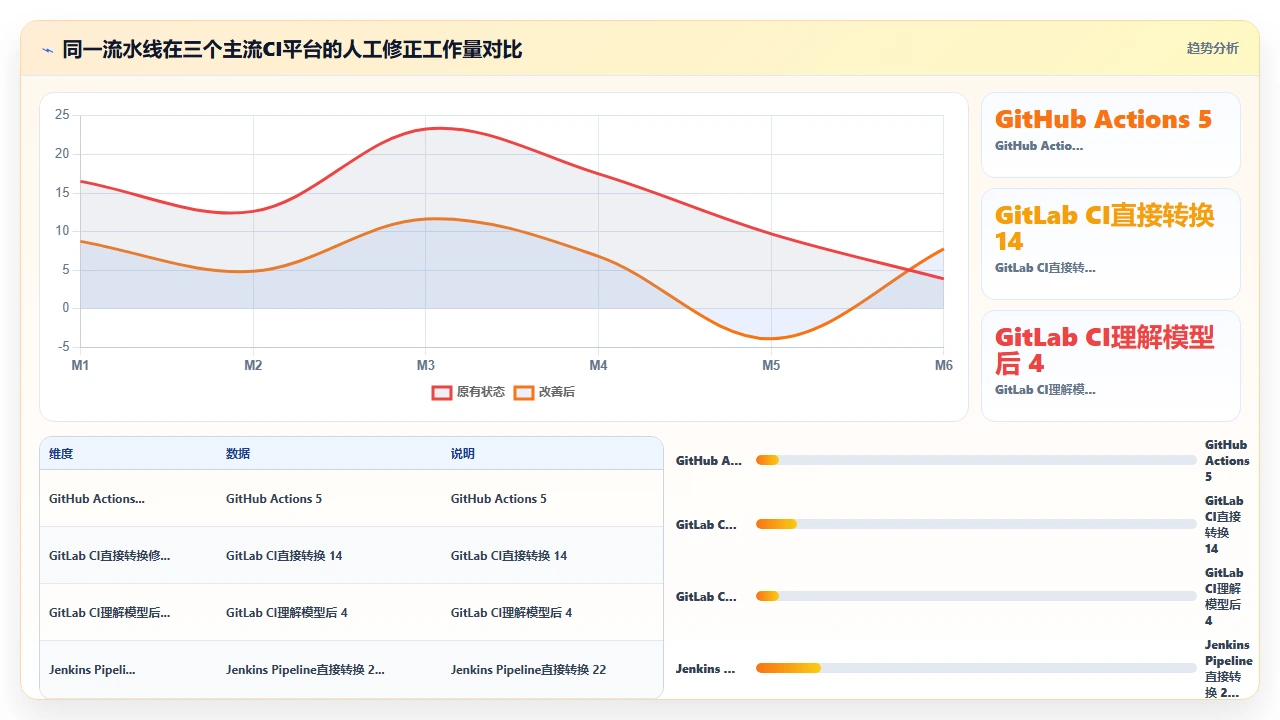Click the GitHub Actio… subtitle in the first card
Screen dimensions: 1280x720
(x=1039, y=146)
